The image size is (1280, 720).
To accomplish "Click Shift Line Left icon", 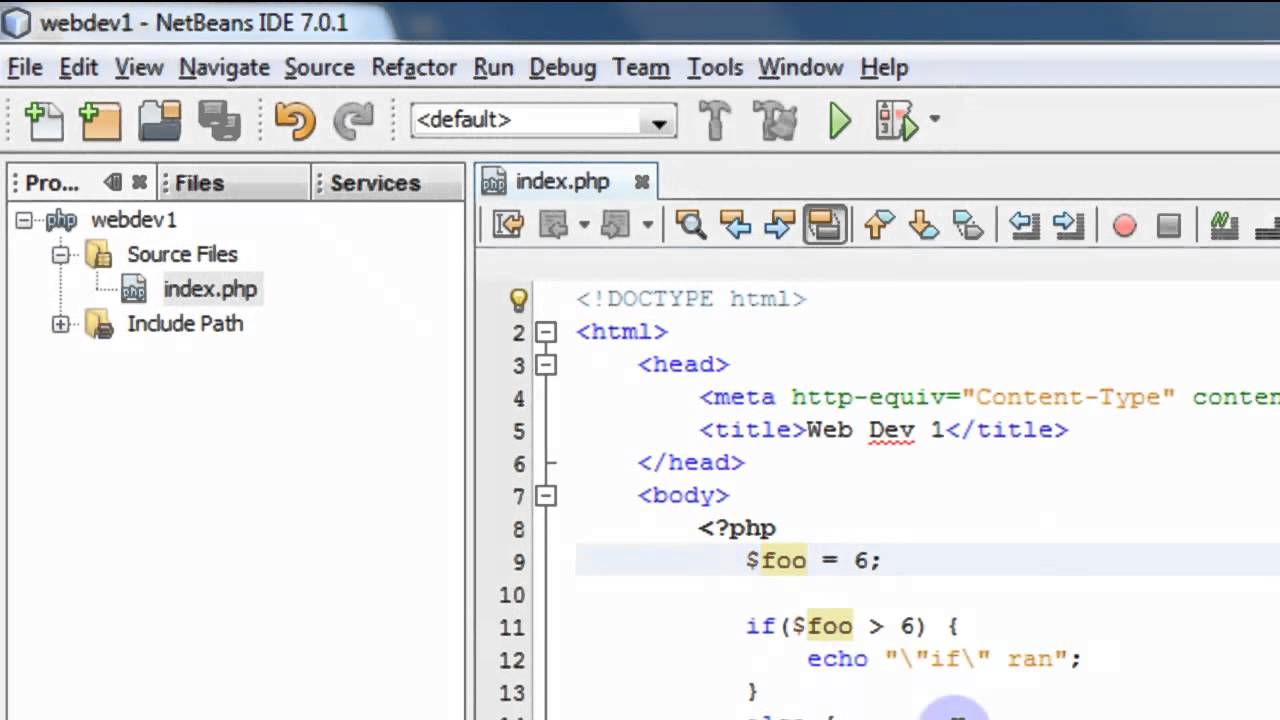I will coord(1023,225).
